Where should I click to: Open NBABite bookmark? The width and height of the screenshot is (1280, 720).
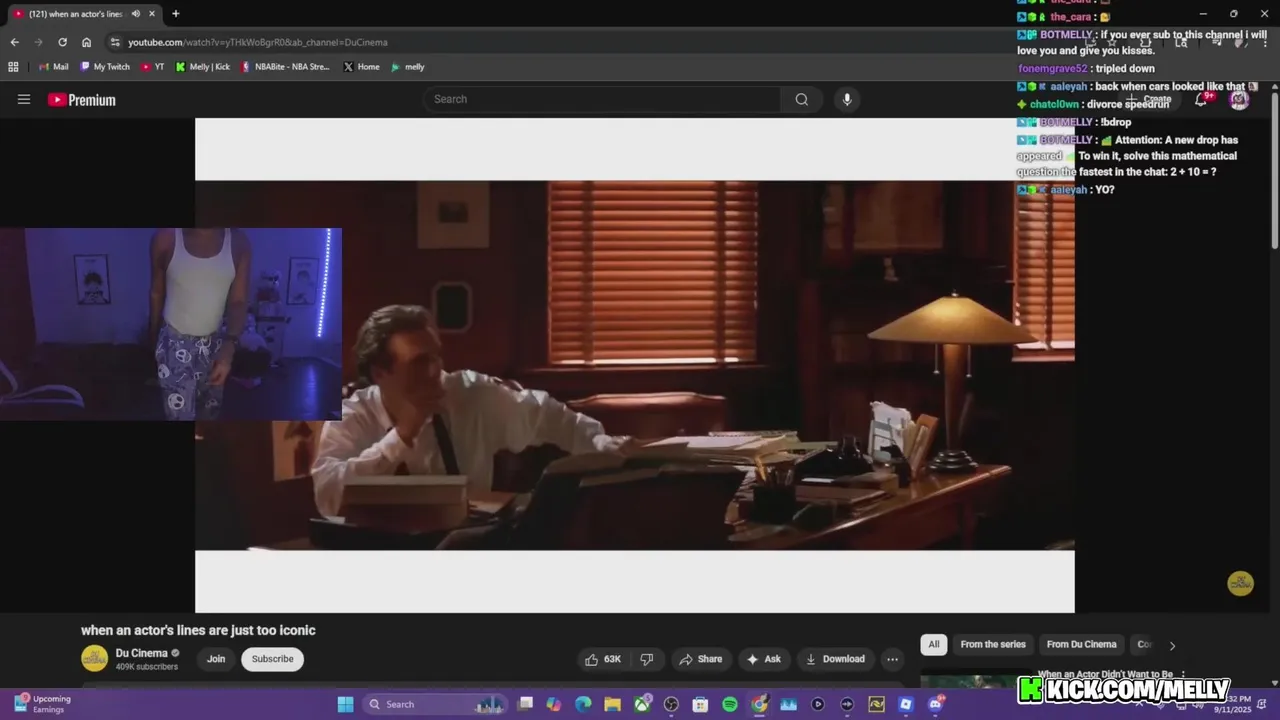point(285,67)
